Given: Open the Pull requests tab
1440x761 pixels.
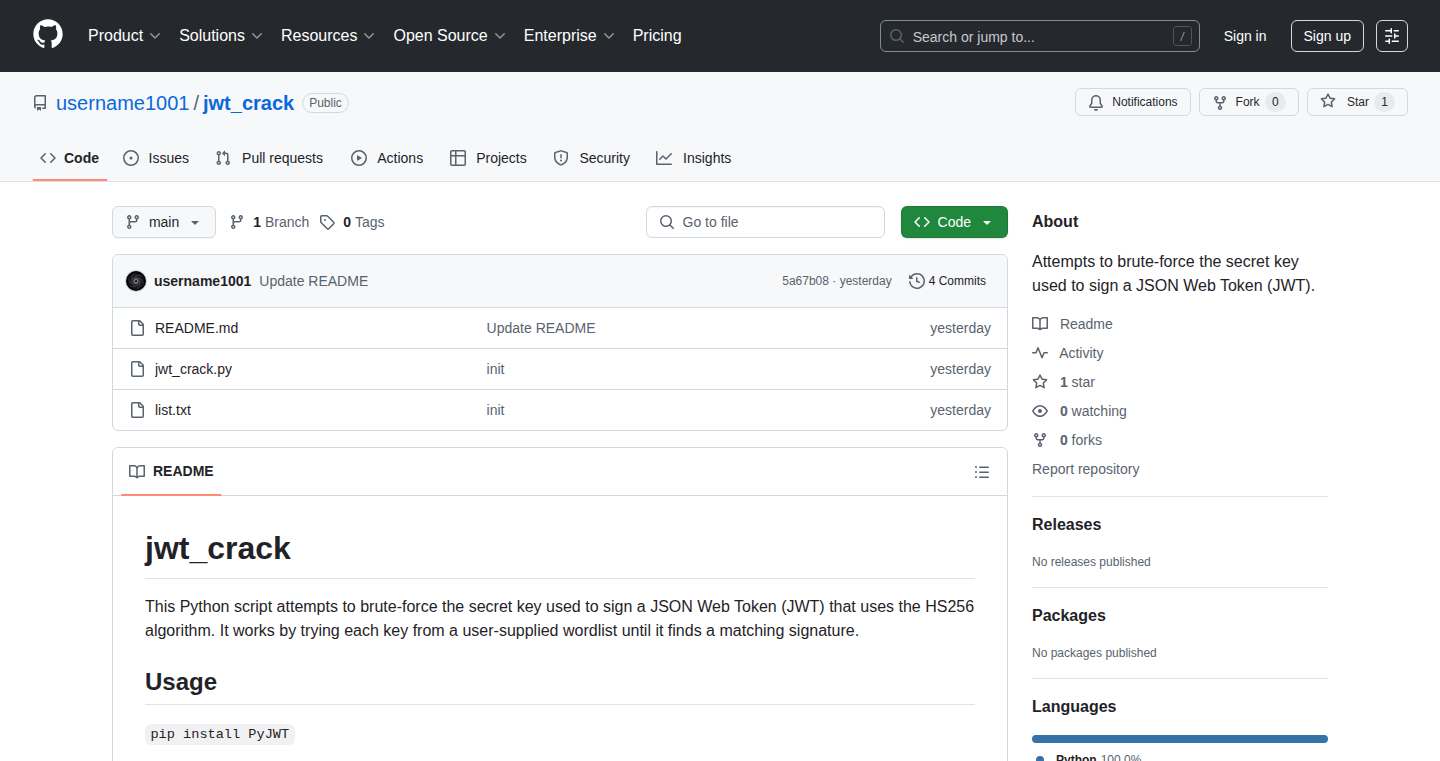Looking at the screenshot, I should 269,158.
